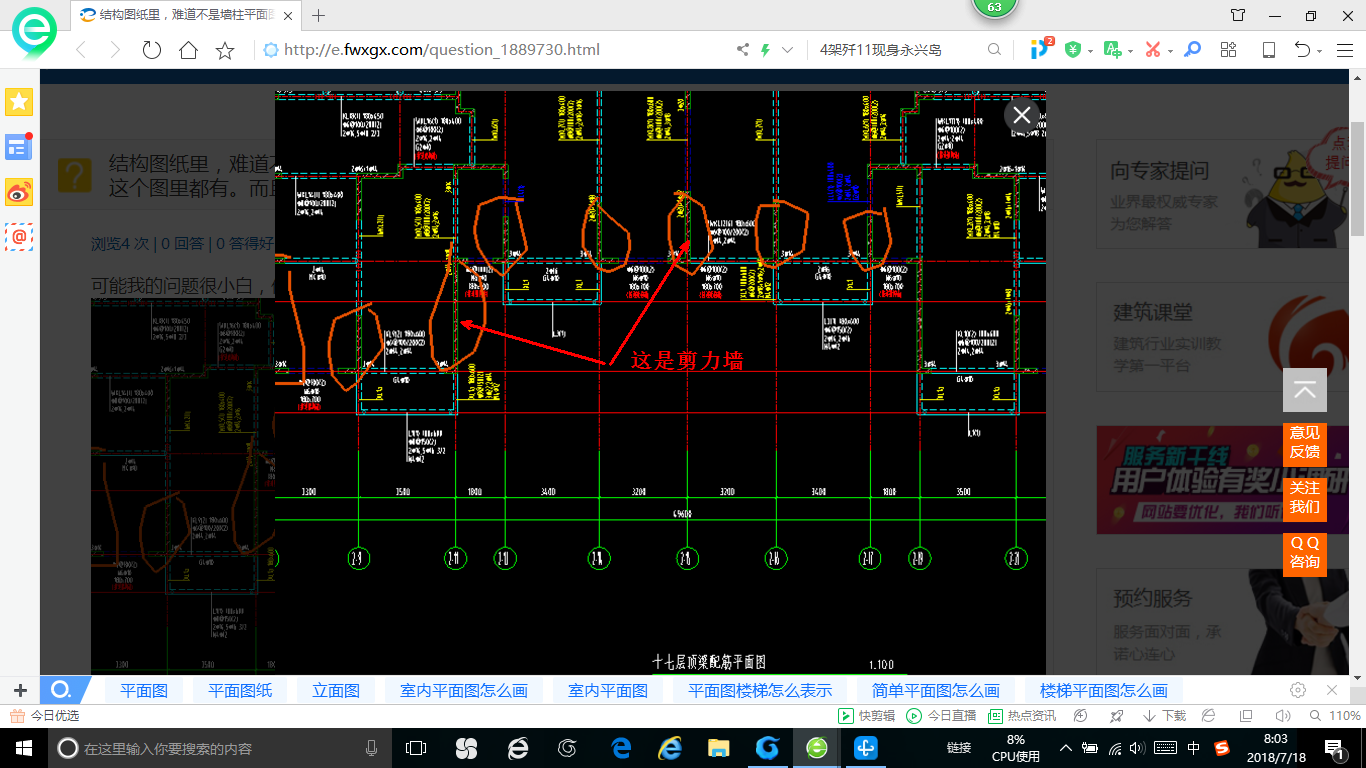The image size is (1366, 768).
Task: Open the sidebar mail @ icon
Action: coord(19,236)
